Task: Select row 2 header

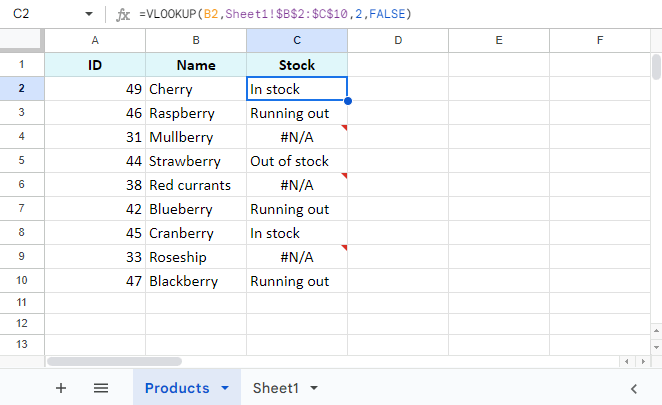Action: (22, 88)
